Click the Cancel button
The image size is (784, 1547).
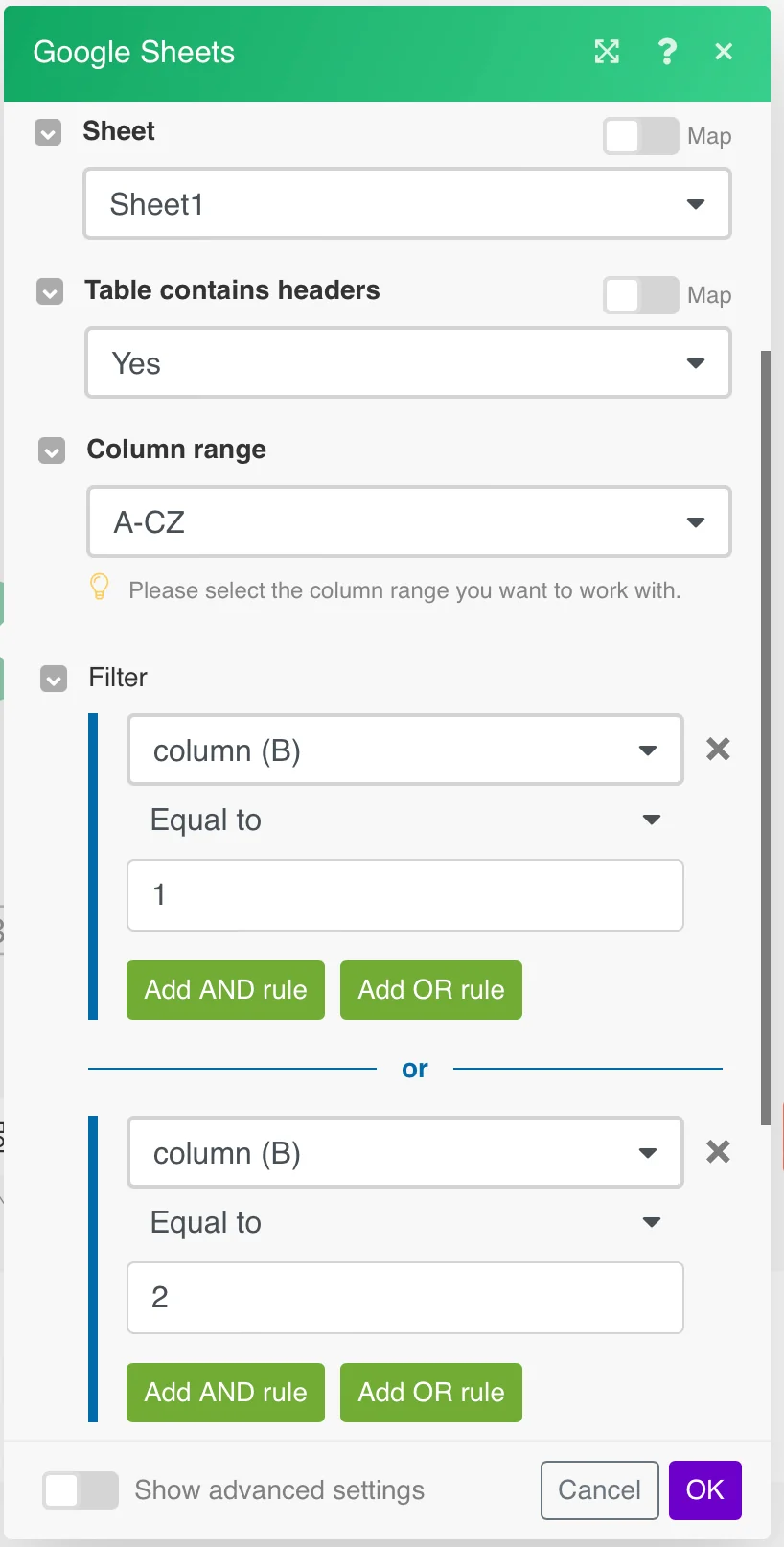pos(600,1490)
